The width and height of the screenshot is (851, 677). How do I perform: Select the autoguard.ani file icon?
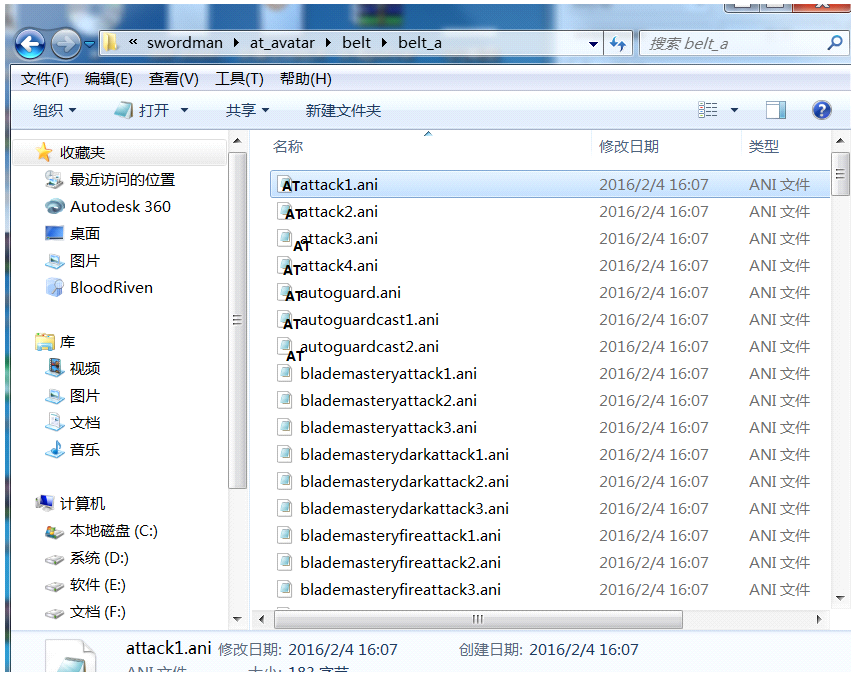click(x=285, y=293)
